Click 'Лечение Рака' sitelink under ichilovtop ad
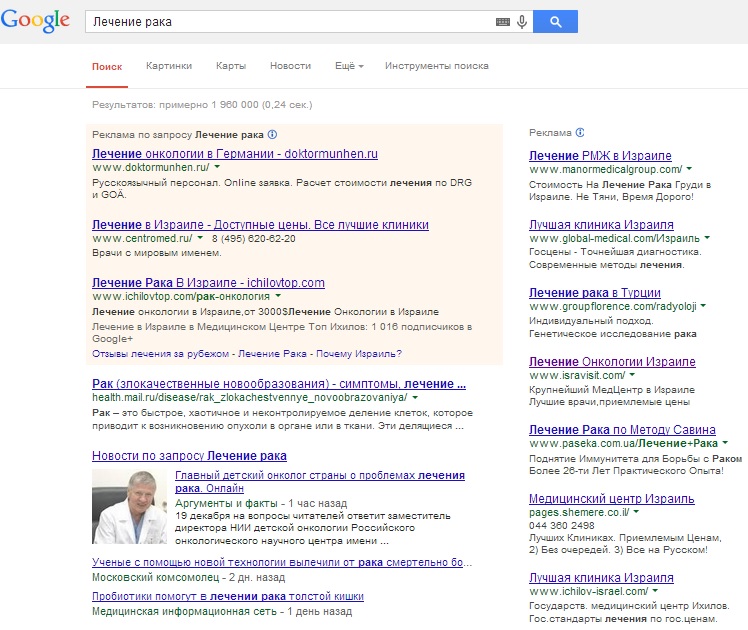The image size is (748, 630). [272, 353]
